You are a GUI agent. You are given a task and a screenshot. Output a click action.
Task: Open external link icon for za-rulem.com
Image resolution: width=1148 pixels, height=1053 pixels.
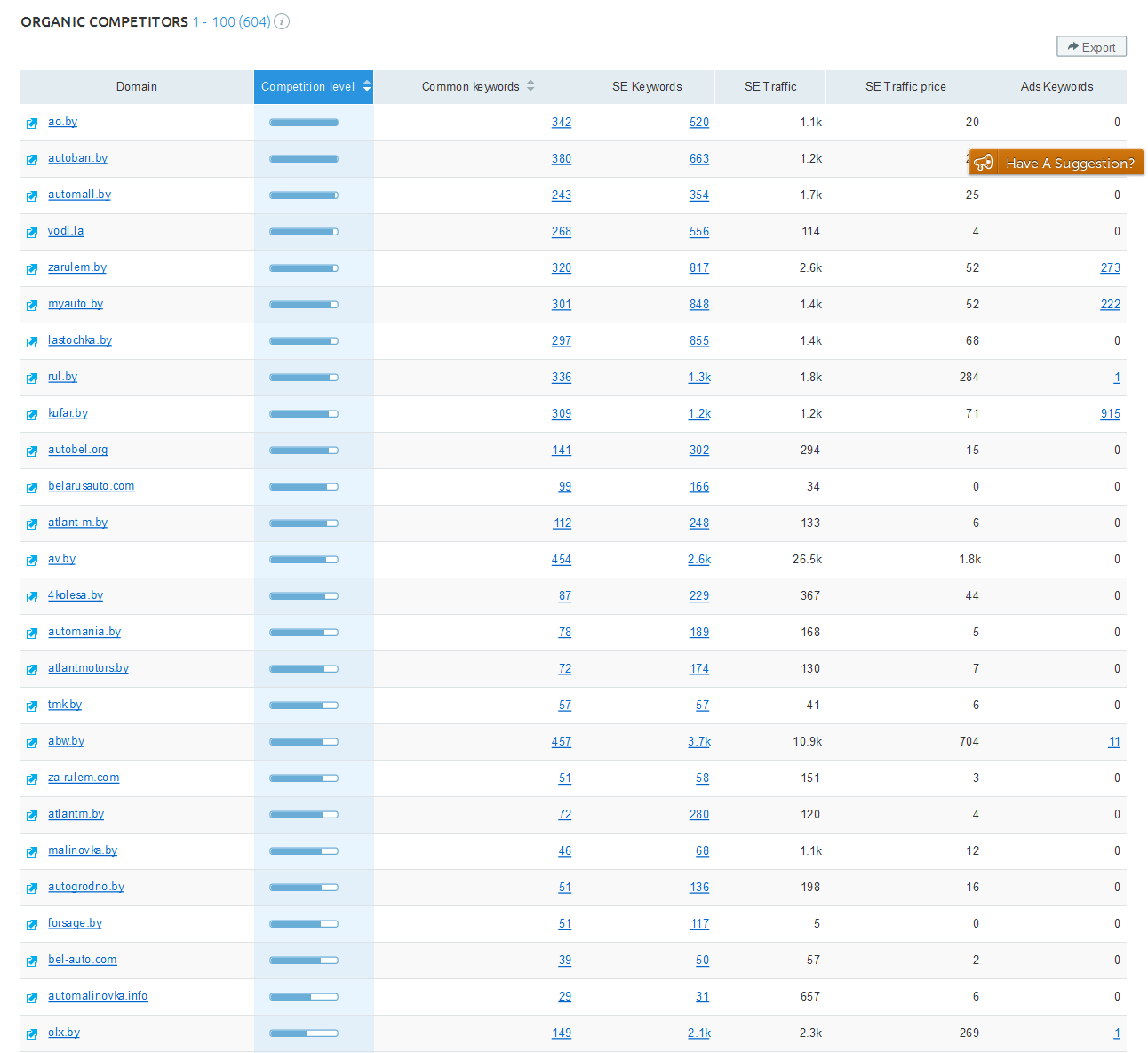(x=32, y=779)
